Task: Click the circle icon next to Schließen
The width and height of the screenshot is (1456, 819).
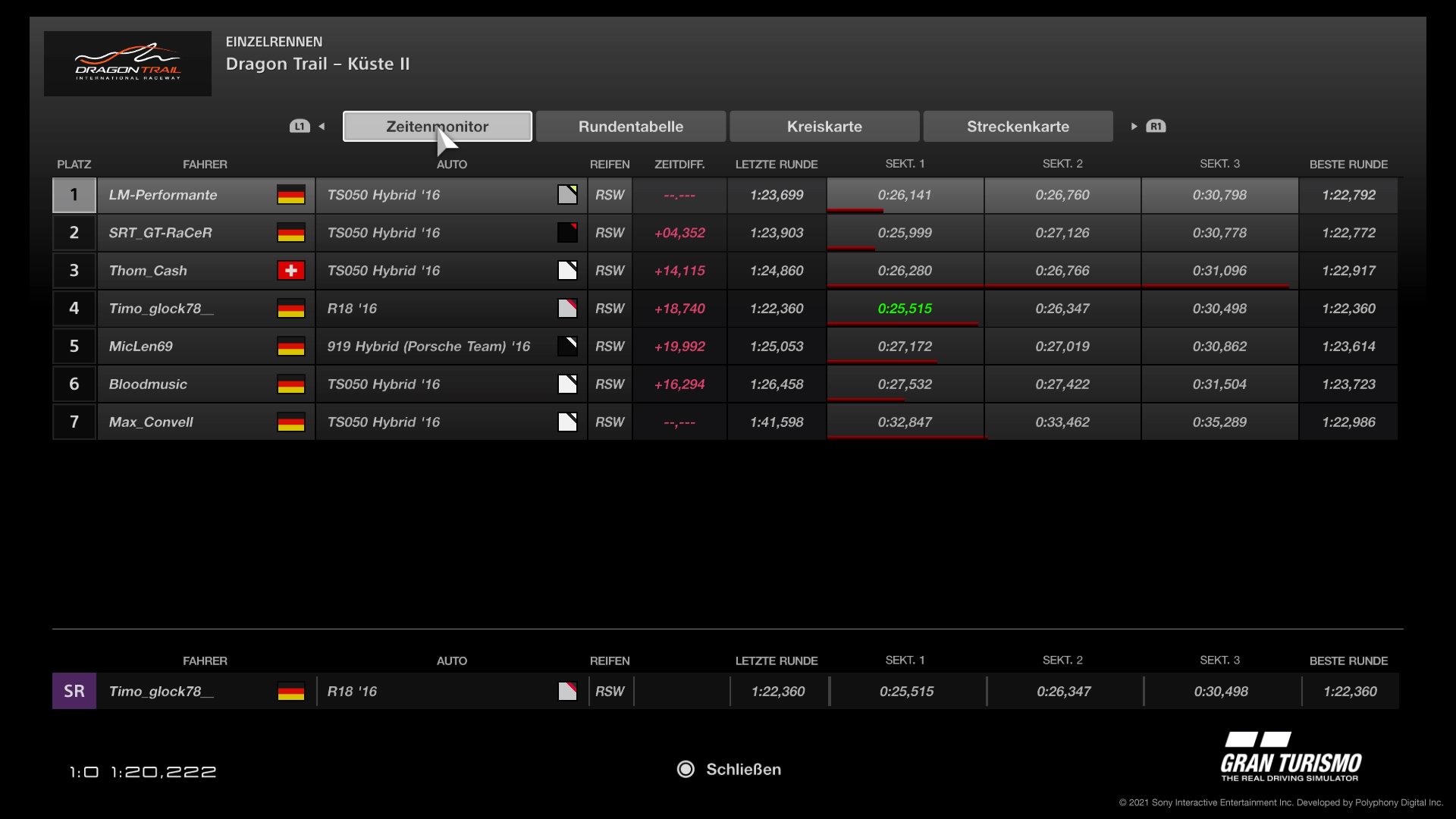Action: point(686,770)
